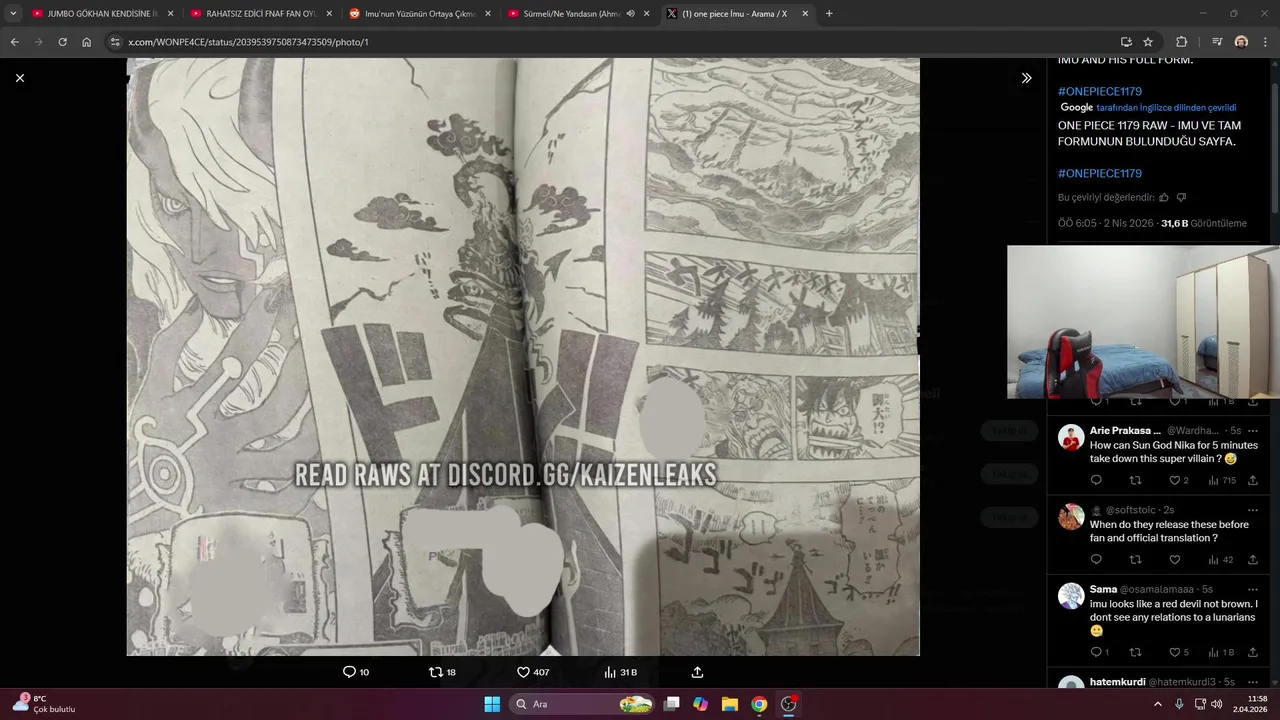Viewport: 1280px width, 720px height.
Task: Open File Explorer from the taskbar
Action: (x=730, y=704)
